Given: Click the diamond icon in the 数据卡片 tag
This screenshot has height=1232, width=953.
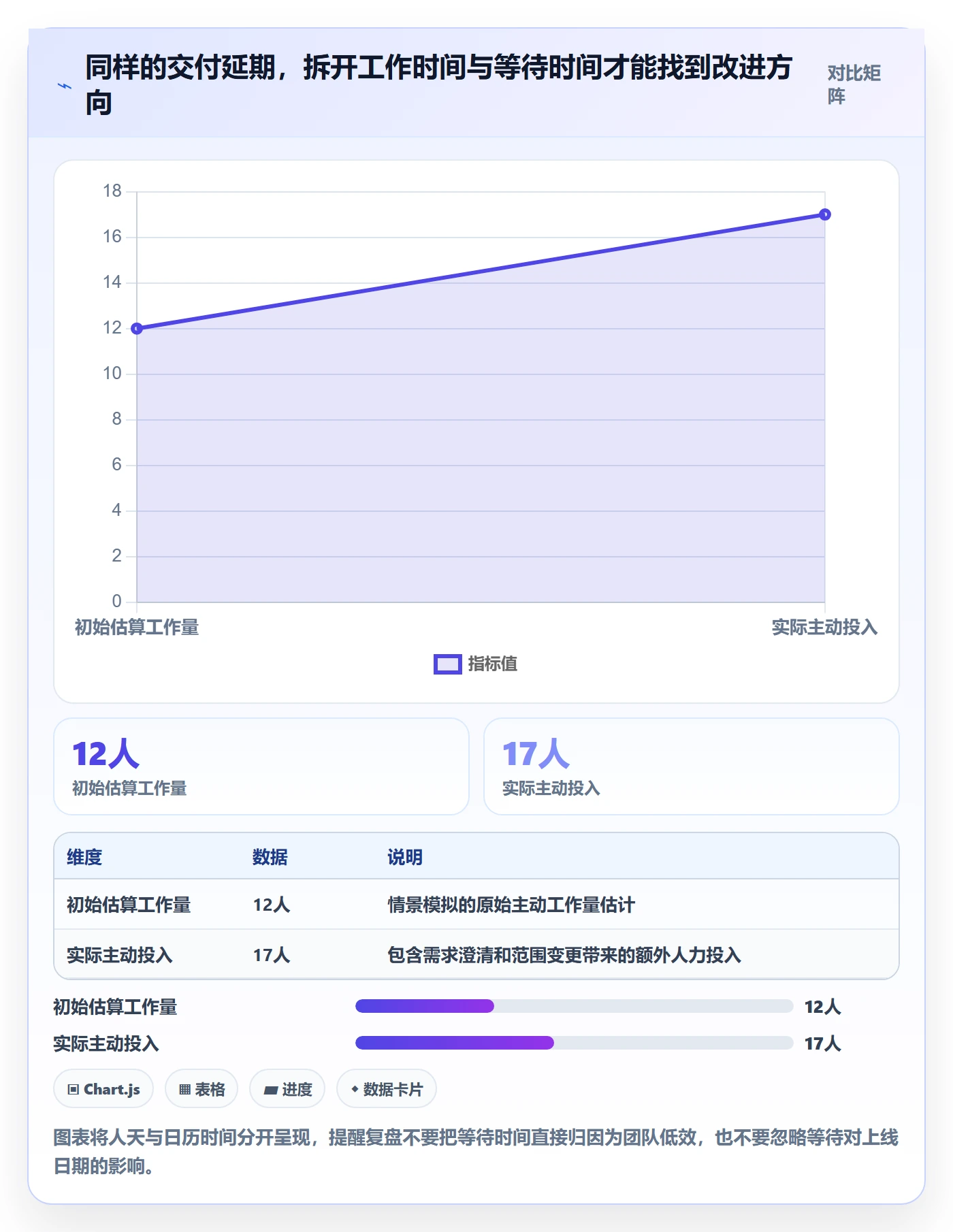Looking at the screenshot, I should pos(355,1089).
